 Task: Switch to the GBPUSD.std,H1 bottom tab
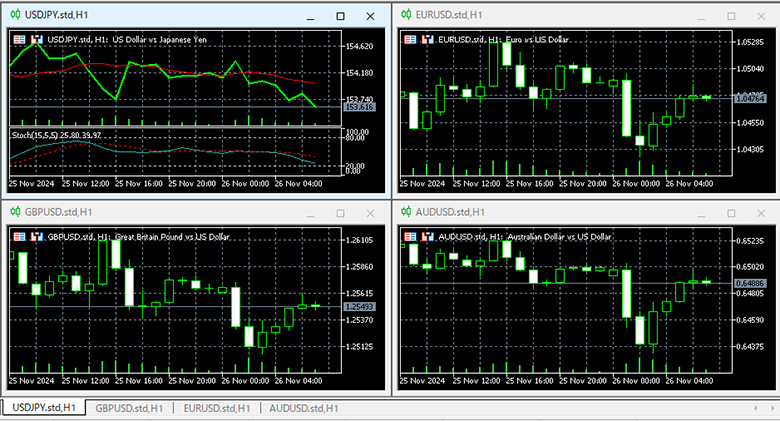click(x=129, y=408)
